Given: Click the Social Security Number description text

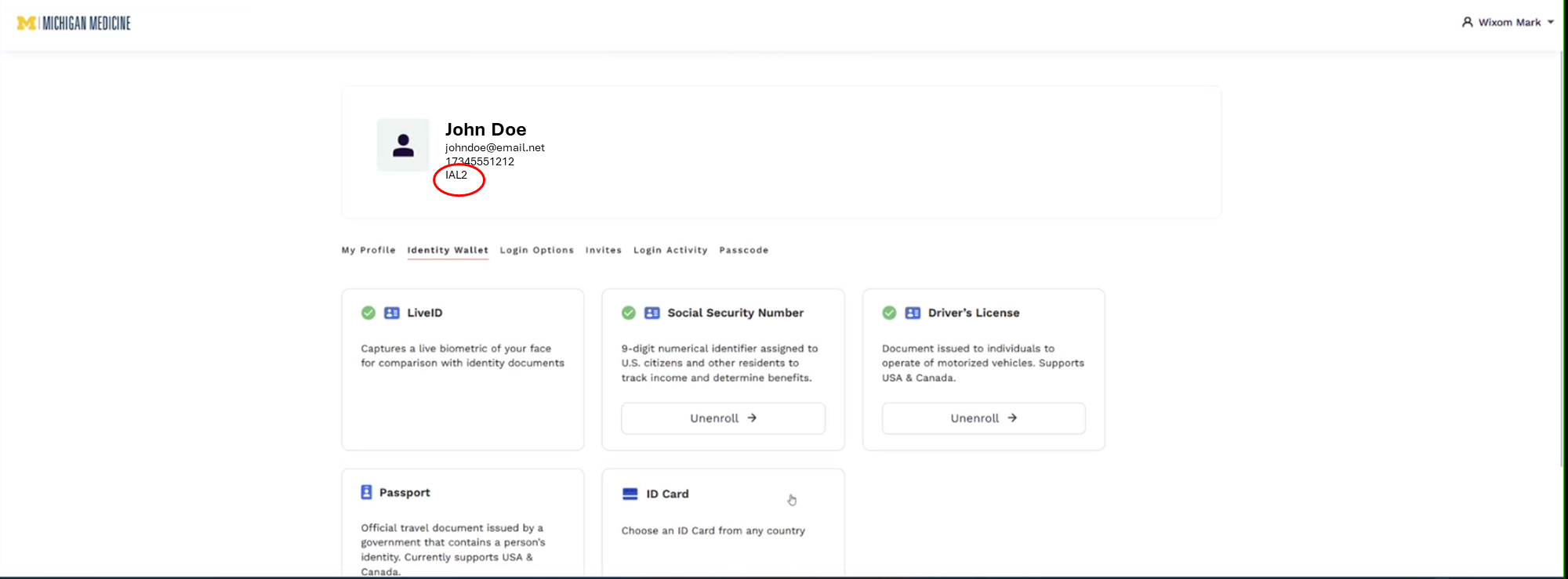Looking at the screenshot, I should [x=720, y=363].
